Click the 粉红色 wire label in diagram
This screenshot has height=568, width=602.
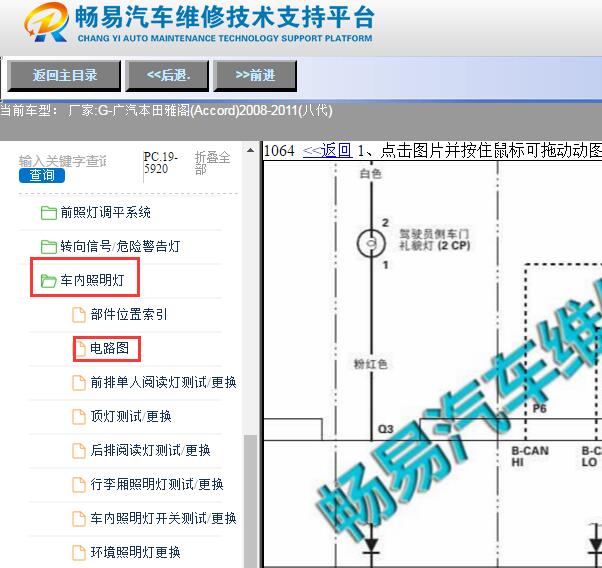coord(370,364)
